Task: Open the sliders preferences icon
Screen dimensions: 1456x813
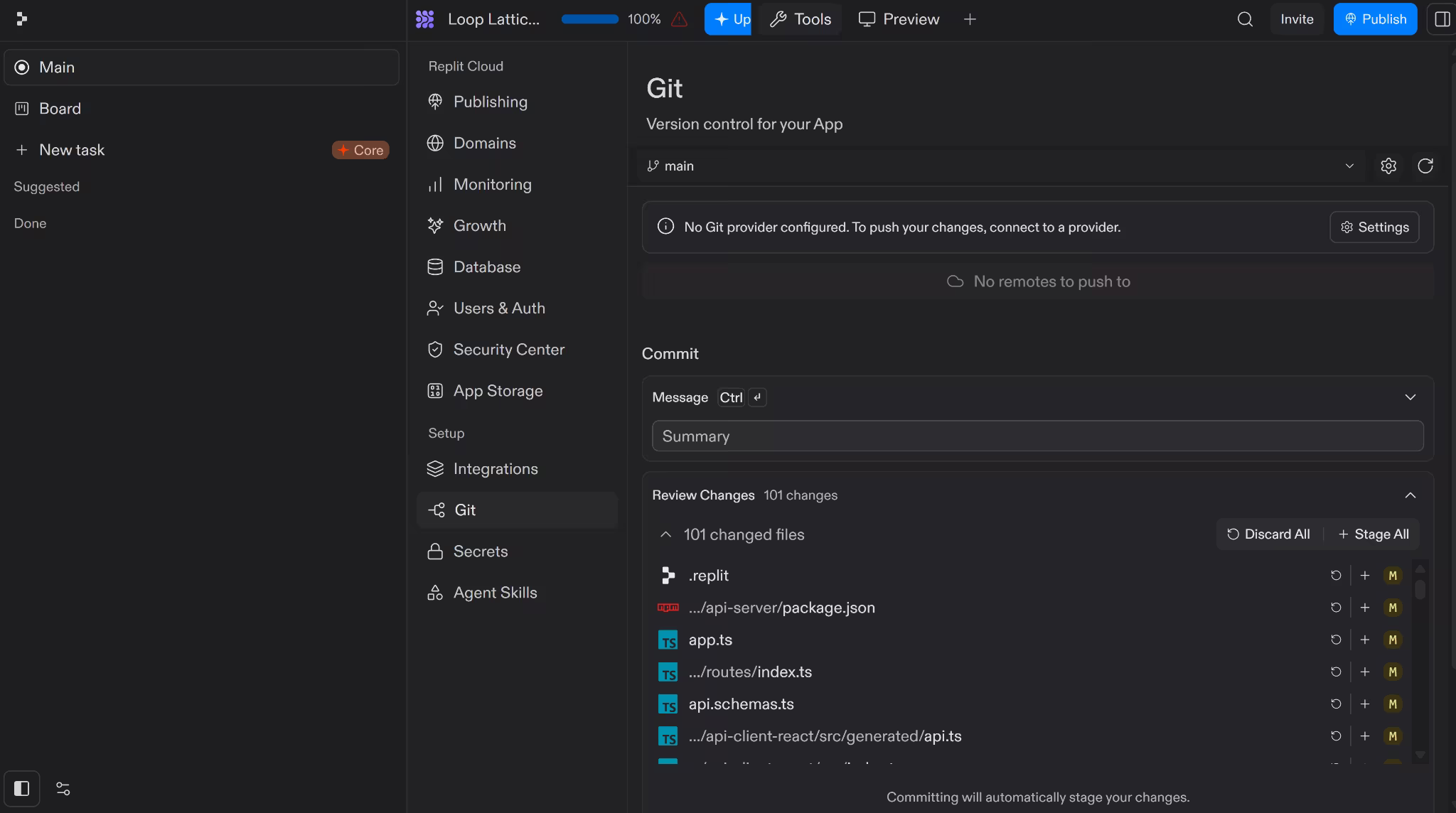Action: tap(63, 788)
